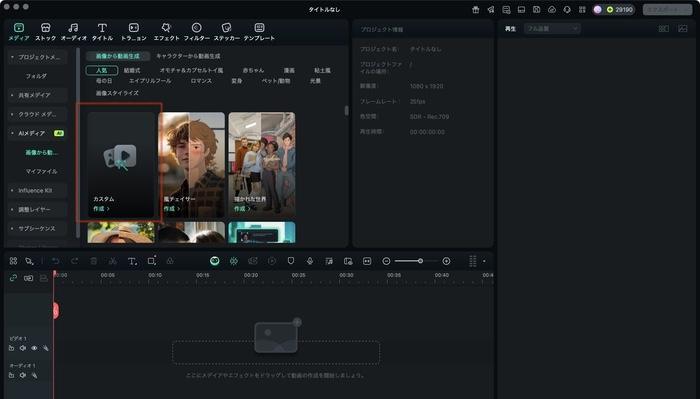Click 作成 on the カスタム card
The height and width of the screenshot is (399, 700).
(x=101, y=208)
